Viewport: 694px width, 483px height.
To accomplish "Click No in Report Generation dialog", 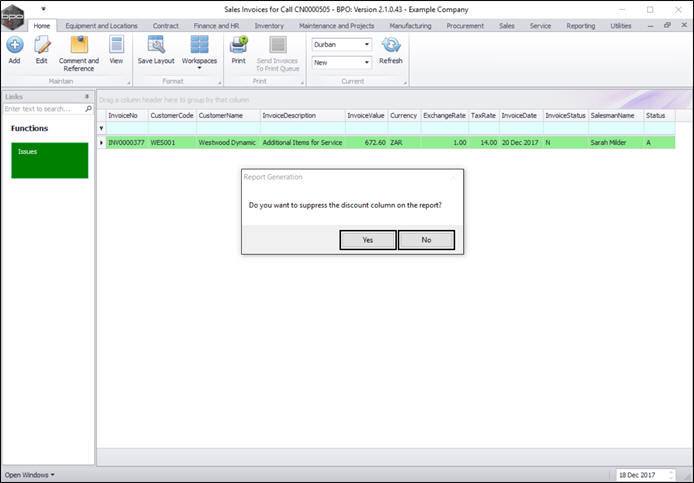I will point(426,240).
